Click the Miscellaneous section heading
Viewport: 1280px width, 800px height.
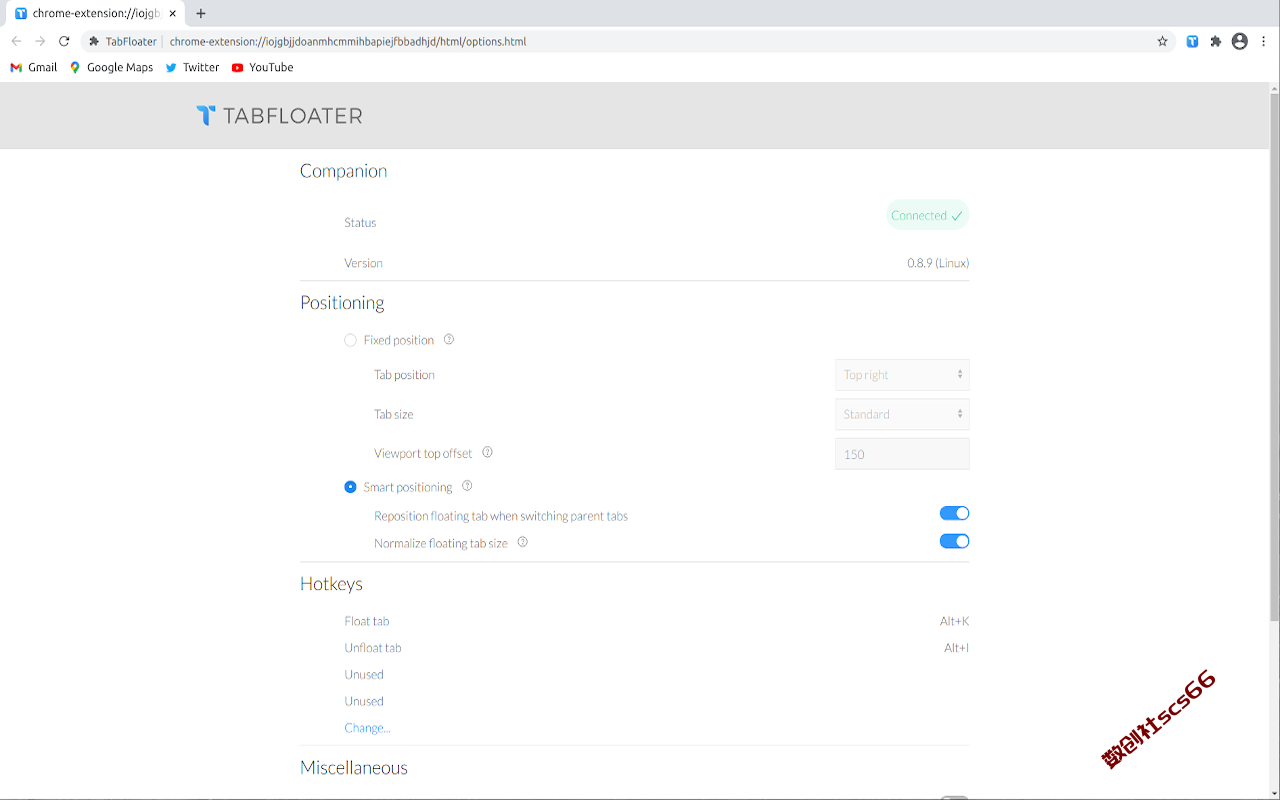[x=354, y=768]
